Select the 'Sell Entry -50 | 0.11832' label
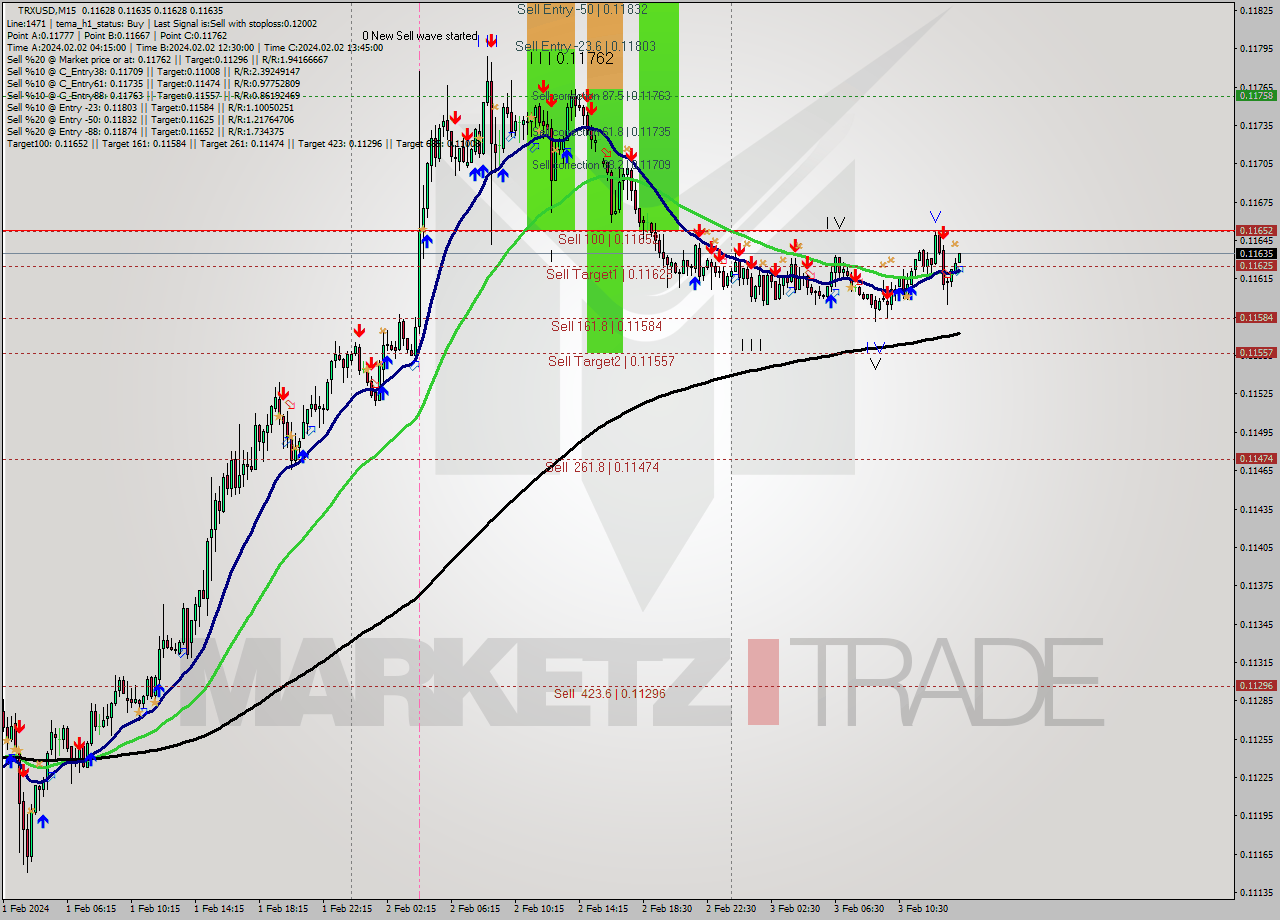Image resolution: width=1280 pixels, height=920 pixels. [582, 9]
